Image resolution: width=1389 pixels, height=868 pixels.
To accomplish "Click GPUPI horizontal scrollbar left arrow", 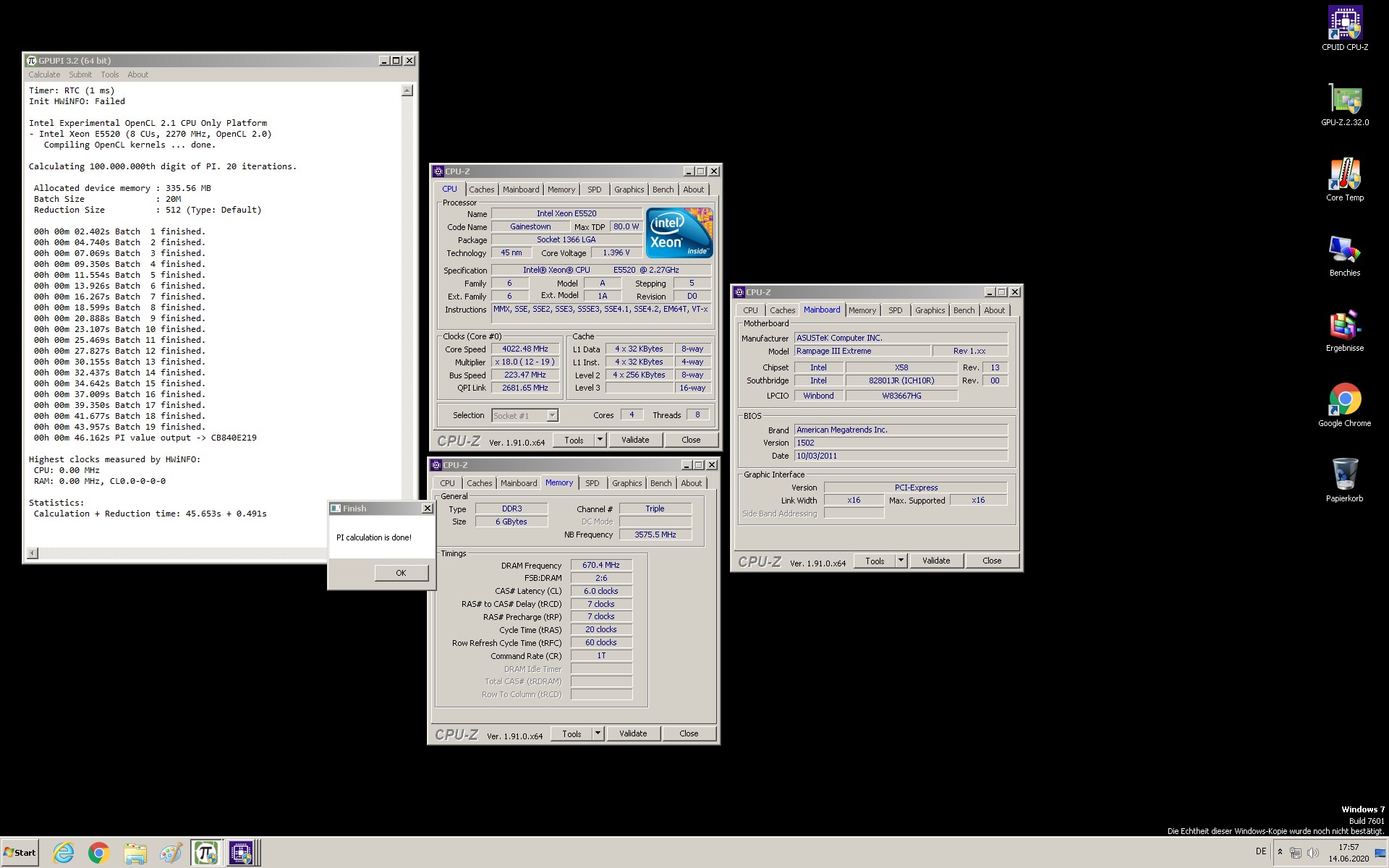I will tap(33, 553).
